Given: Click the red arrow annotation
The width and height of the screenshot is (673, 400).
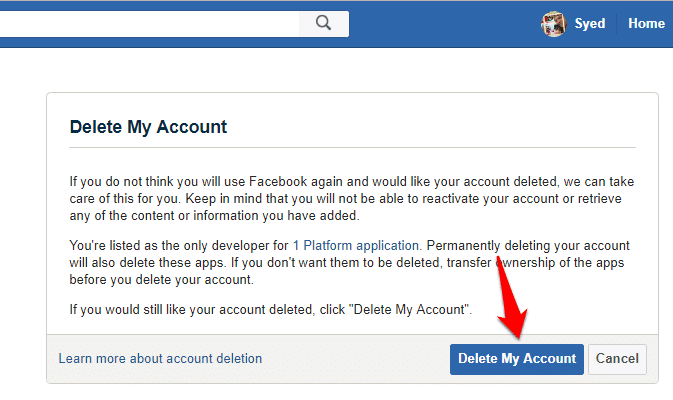Looking at the screenshot, I should coord(510,299).
